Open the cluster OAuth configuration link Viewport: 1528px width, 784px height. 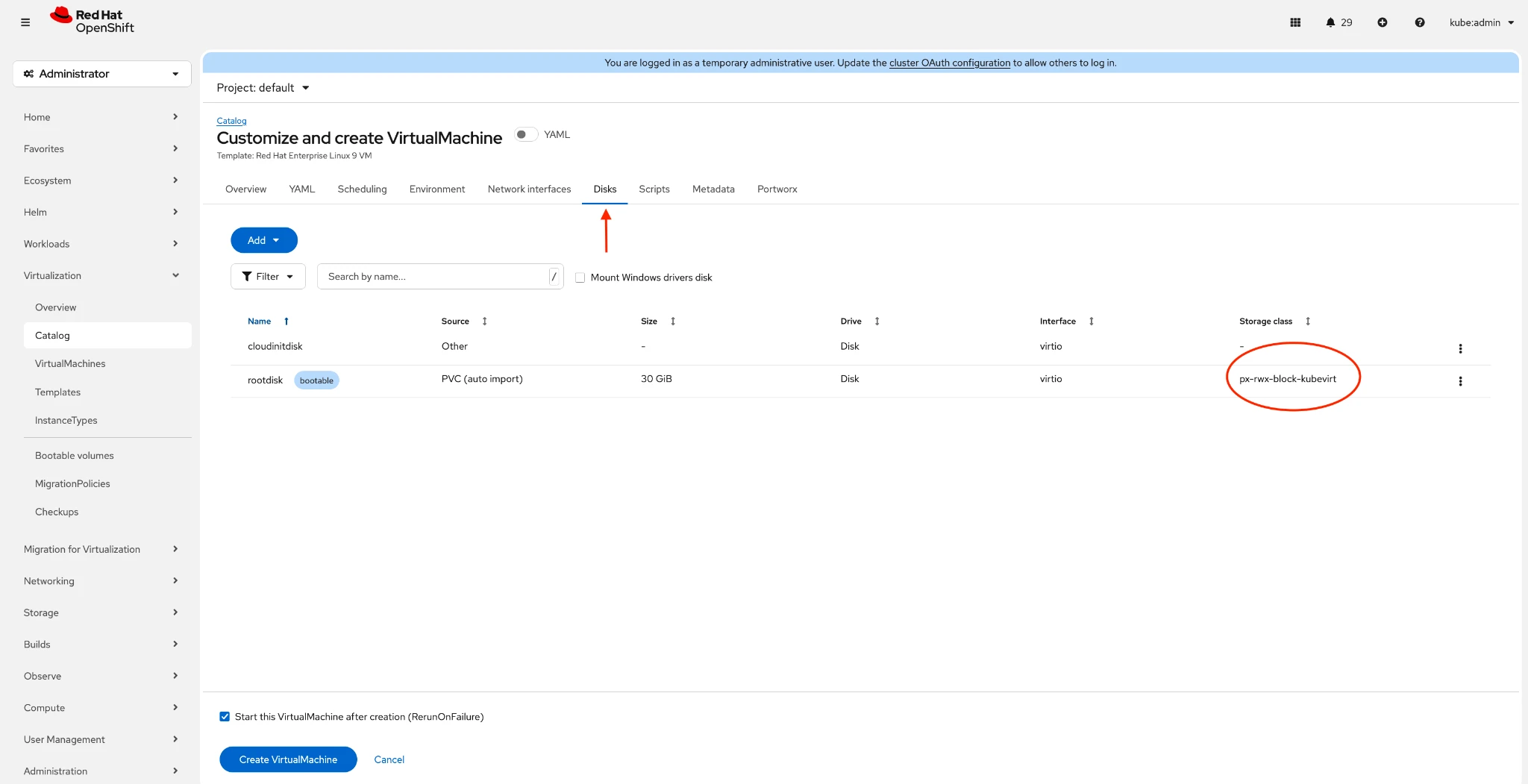[950, 63]
